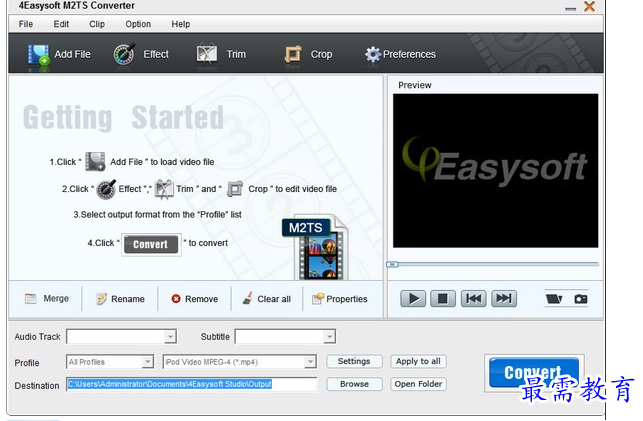Viewport: 643px width, 421px height.
Task: Open the File menu
Action: coord(26,24)
